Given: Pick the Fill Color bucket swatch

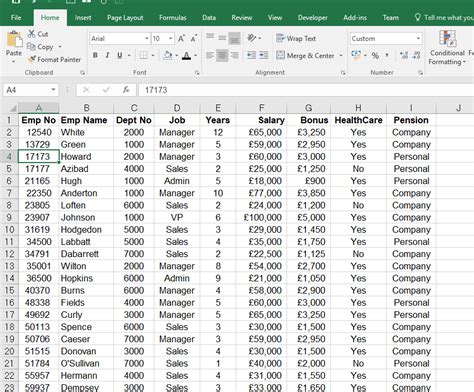Looking at the screenshot, I should (x=168, y=55).
